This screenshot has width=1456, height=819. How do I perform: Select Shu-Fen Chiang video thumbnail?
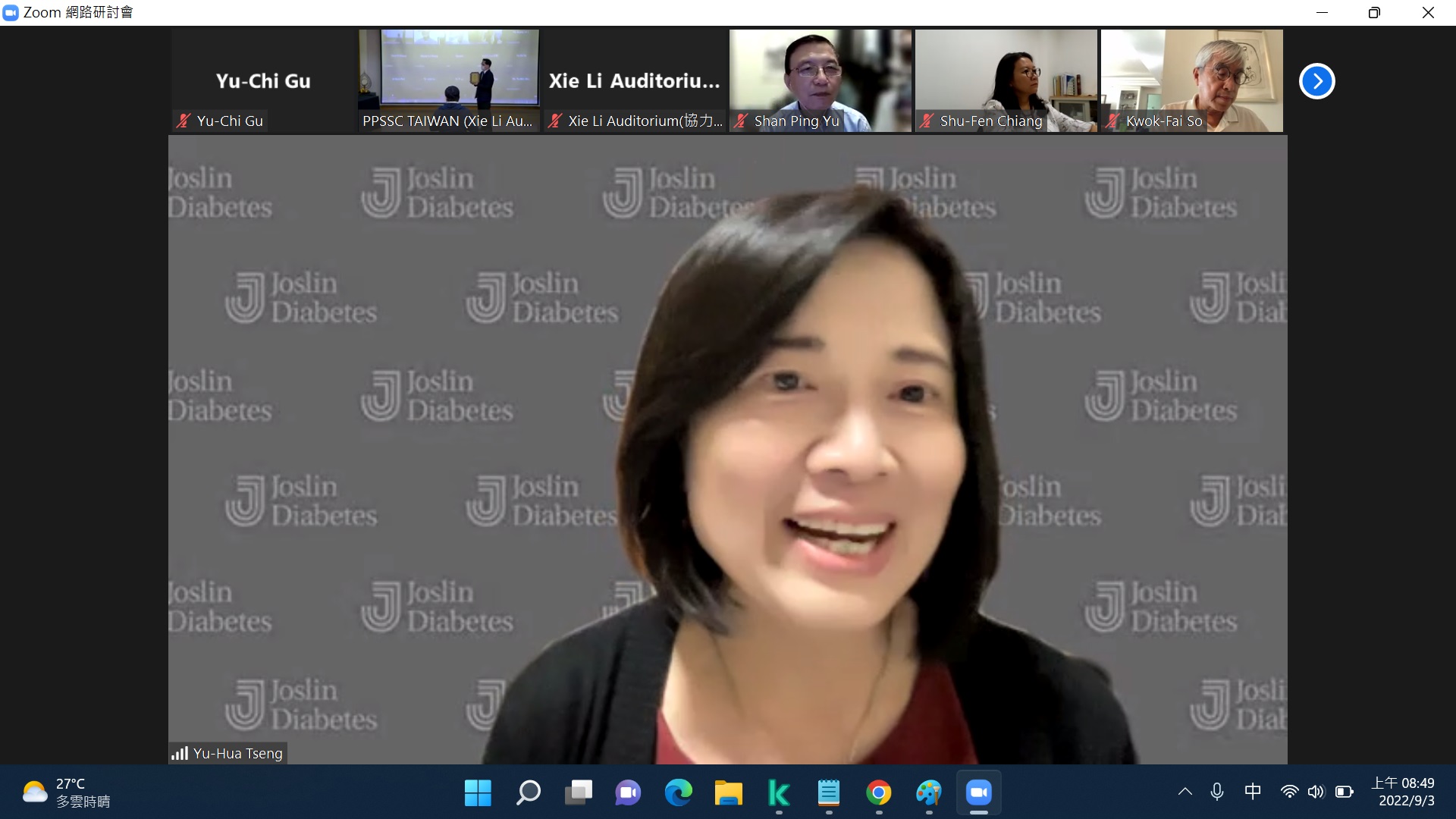pos(1006,81)
